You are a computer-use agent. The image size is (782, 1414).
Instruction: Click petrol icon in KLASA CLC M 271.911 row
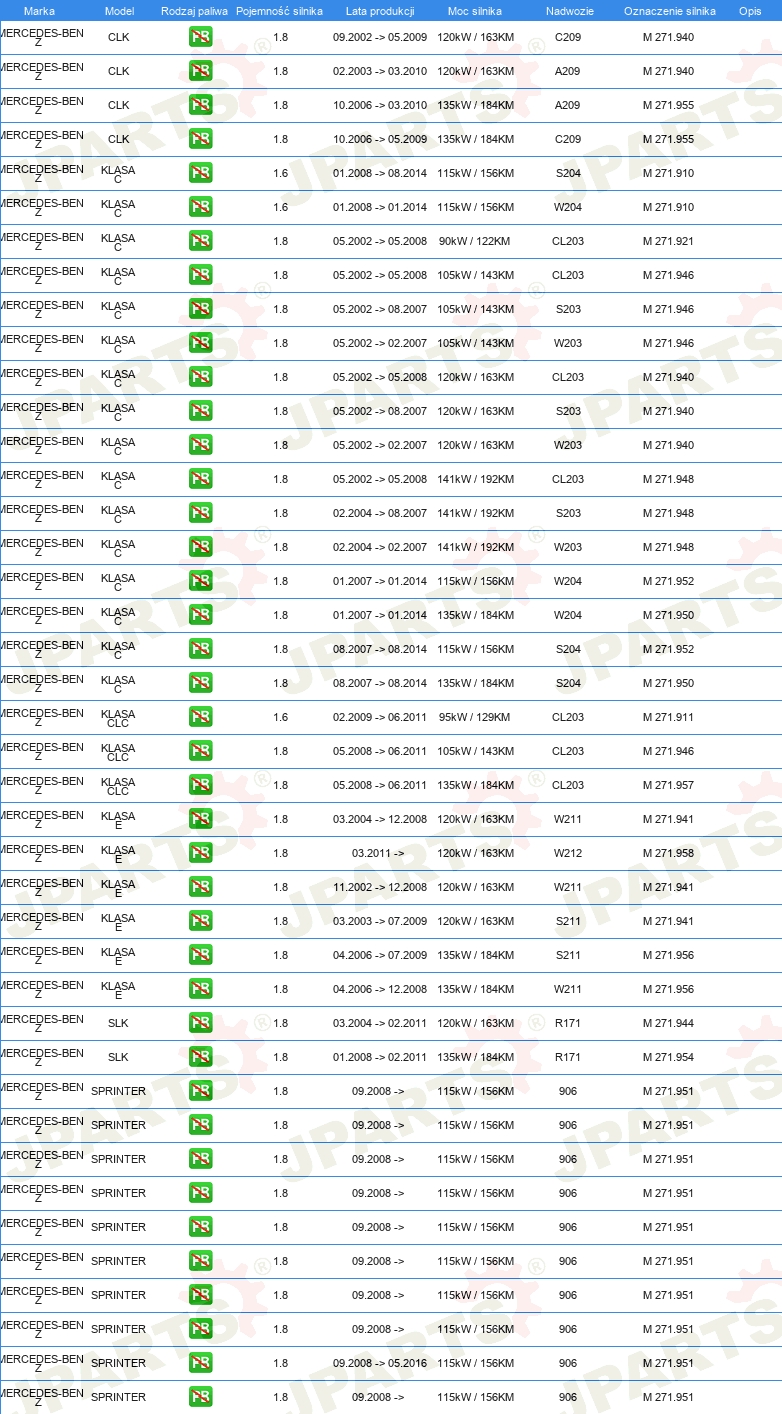(x=201, y=718)
